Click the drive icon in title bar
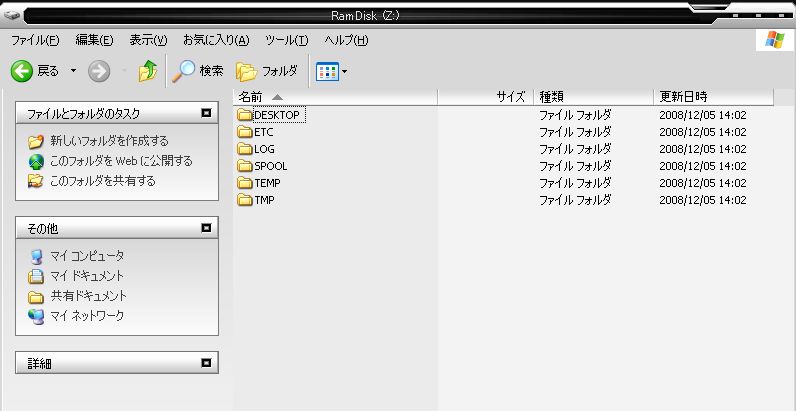This screenshot has width=796, height=411. [12, 15]
